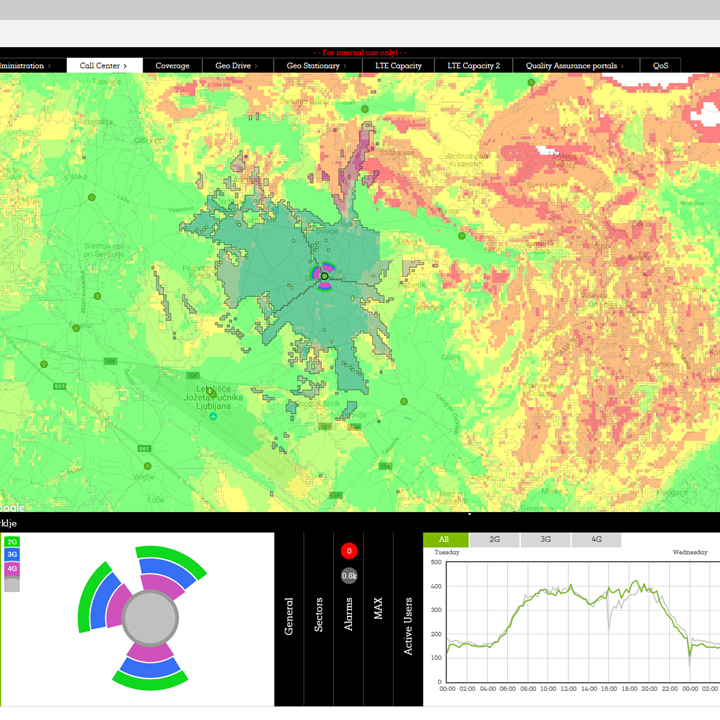The width and height of the screenshot is (720, 720).
Task: Open the LTE Capacity 2 menu item
Action: click(473, 66)
